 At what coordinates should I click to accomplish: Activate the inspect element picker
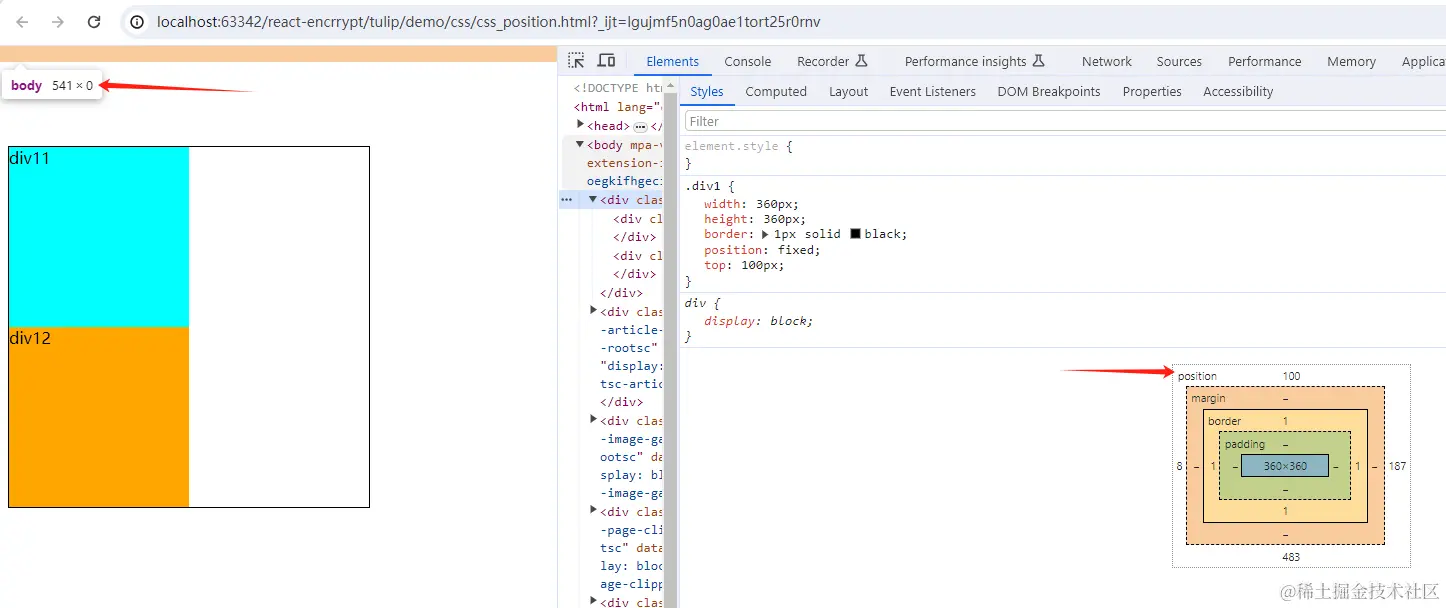tap(576, 61)
